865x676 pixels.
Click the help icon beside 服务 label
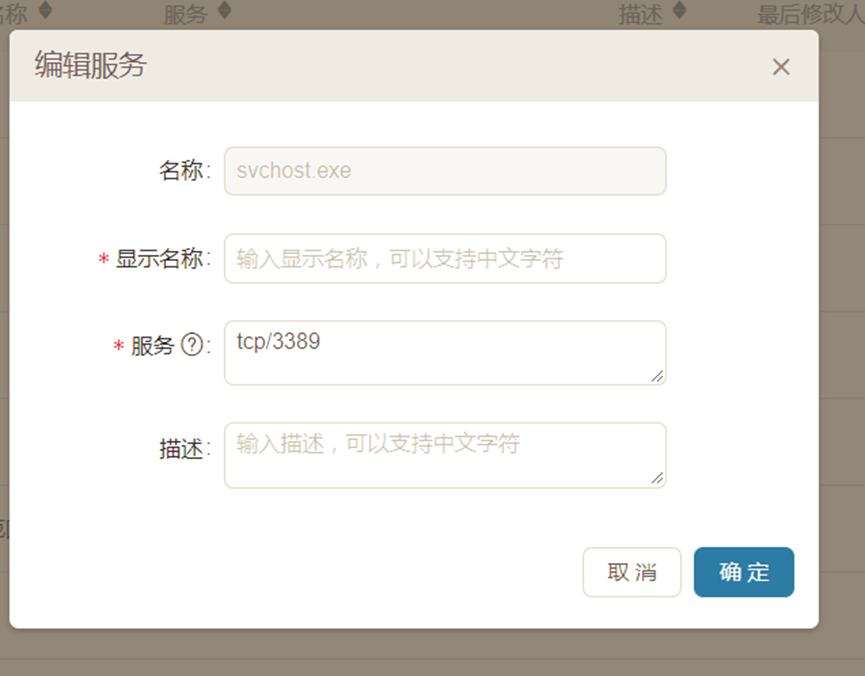[x=191, y=346]
